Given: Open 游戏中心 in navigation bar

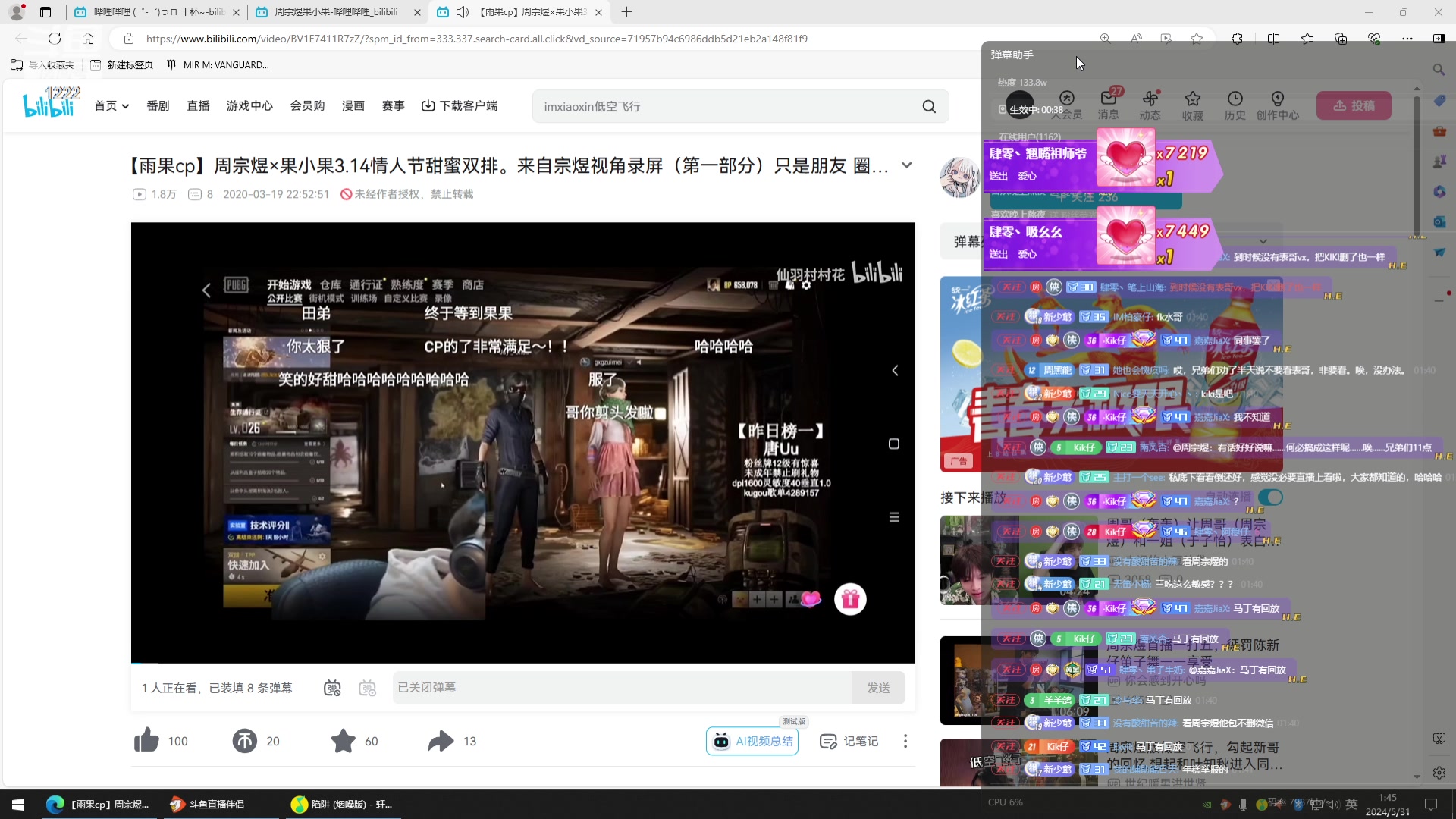Looking at the screenshot, I should coord(249,106).
